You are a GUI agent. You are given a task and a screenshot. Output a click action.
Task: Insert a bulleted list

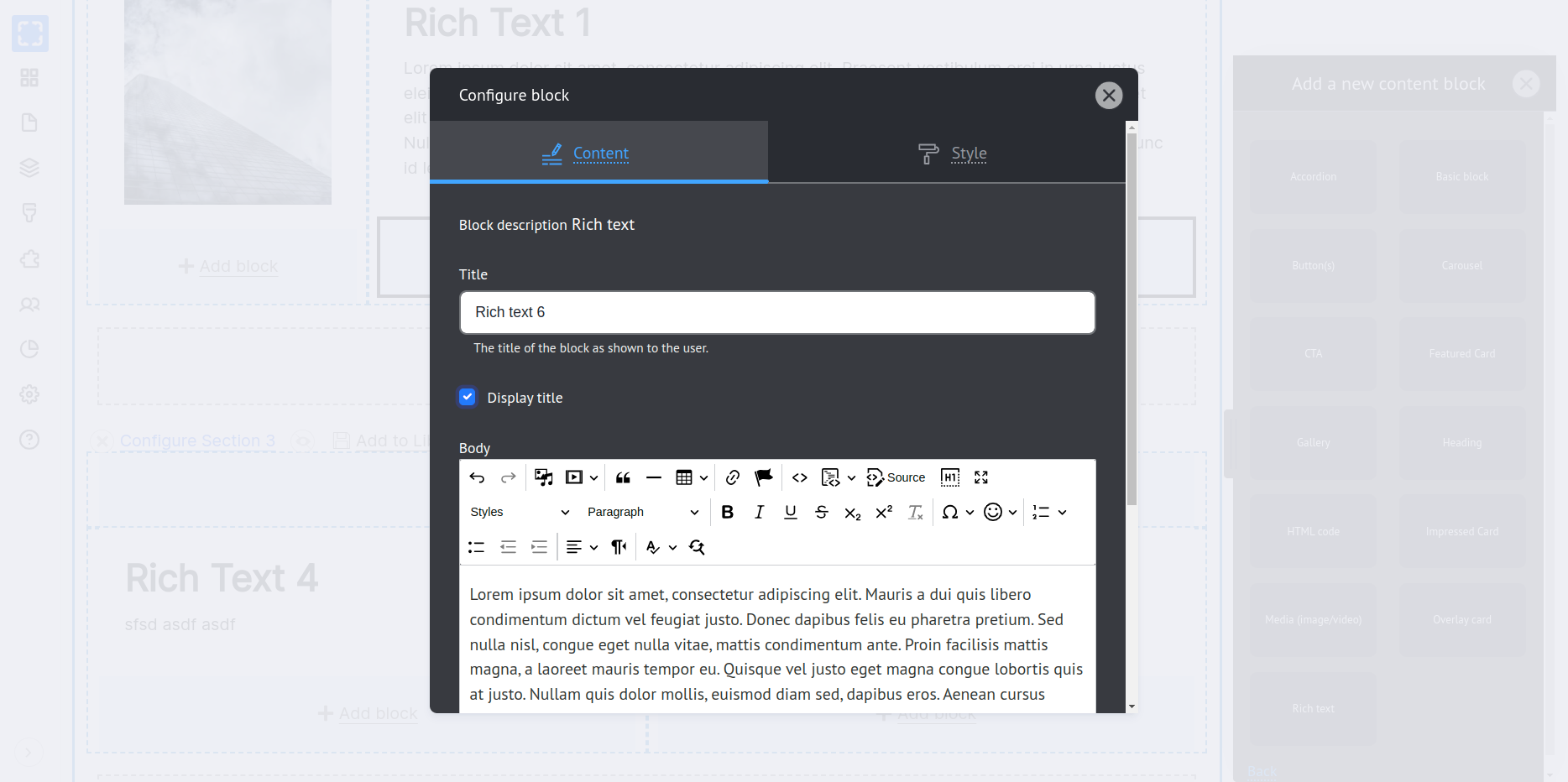click(477, 547)
